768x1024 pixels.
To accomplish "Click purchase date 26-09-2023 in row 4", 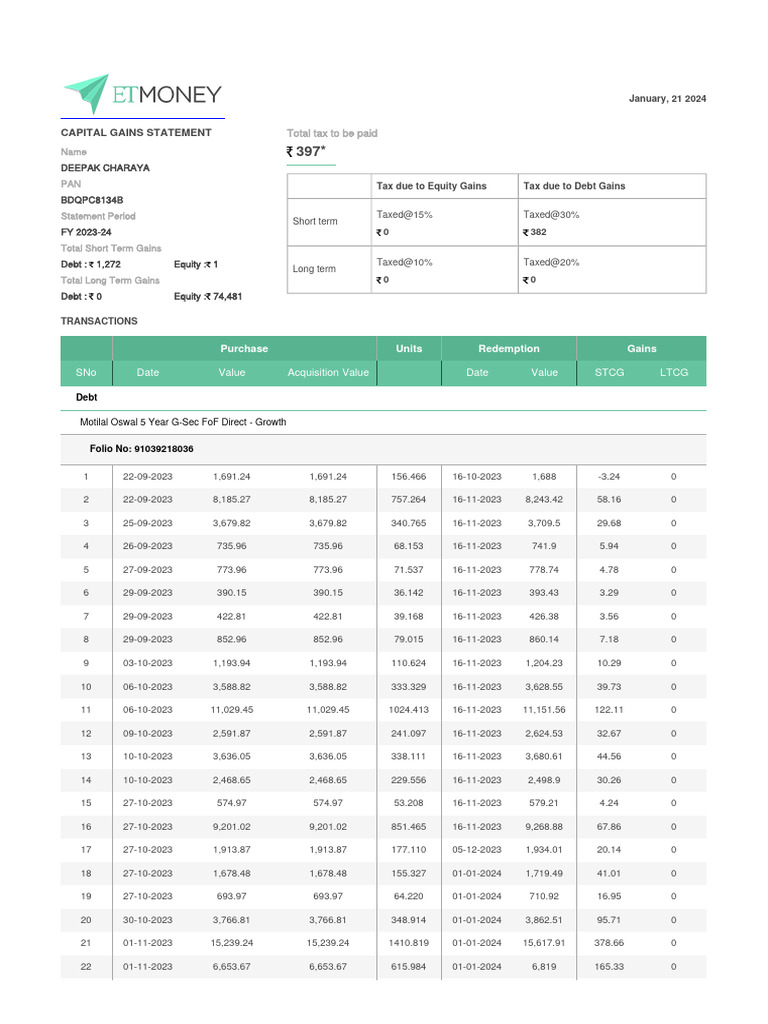I will pyautogui.click(x=148, y=546).
